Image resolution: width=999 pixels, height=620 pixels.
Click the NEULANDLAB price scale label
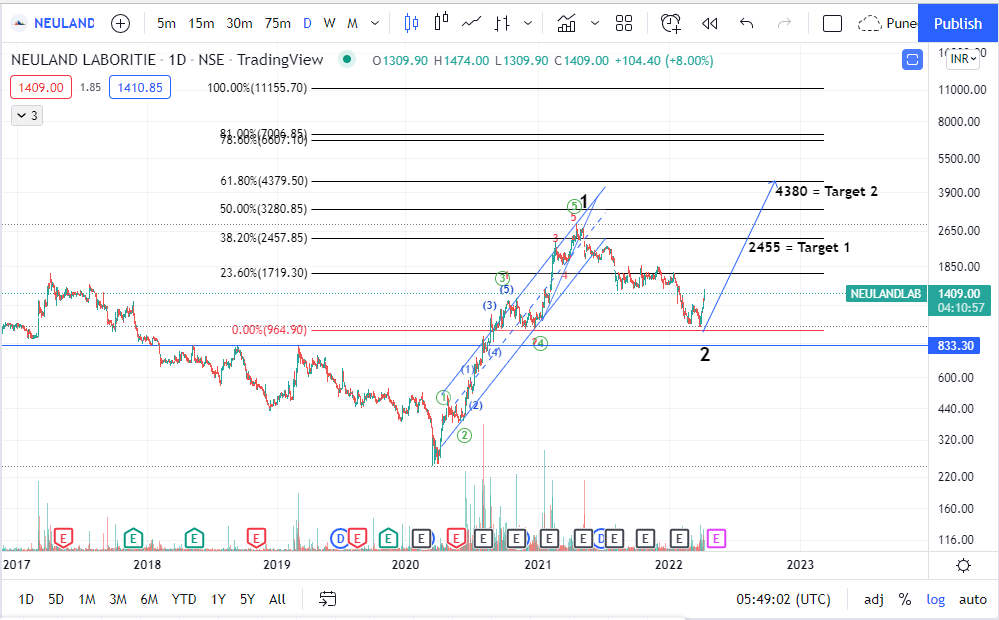(x=886, y=294)
